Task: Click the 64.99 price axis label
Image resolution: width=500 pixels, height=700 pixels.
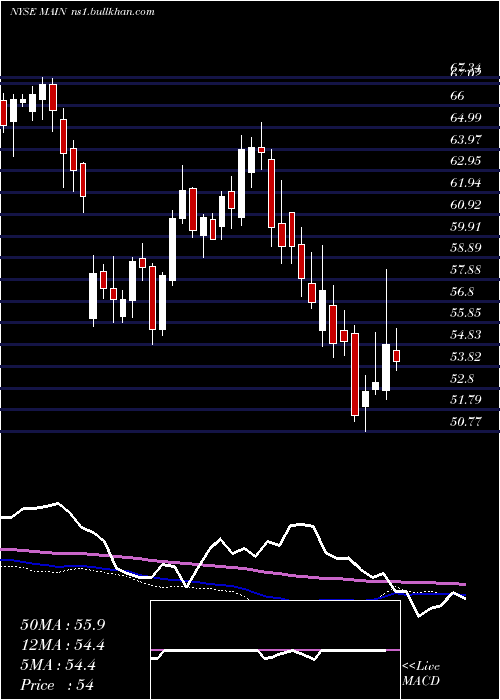Action: pos(466,118)
